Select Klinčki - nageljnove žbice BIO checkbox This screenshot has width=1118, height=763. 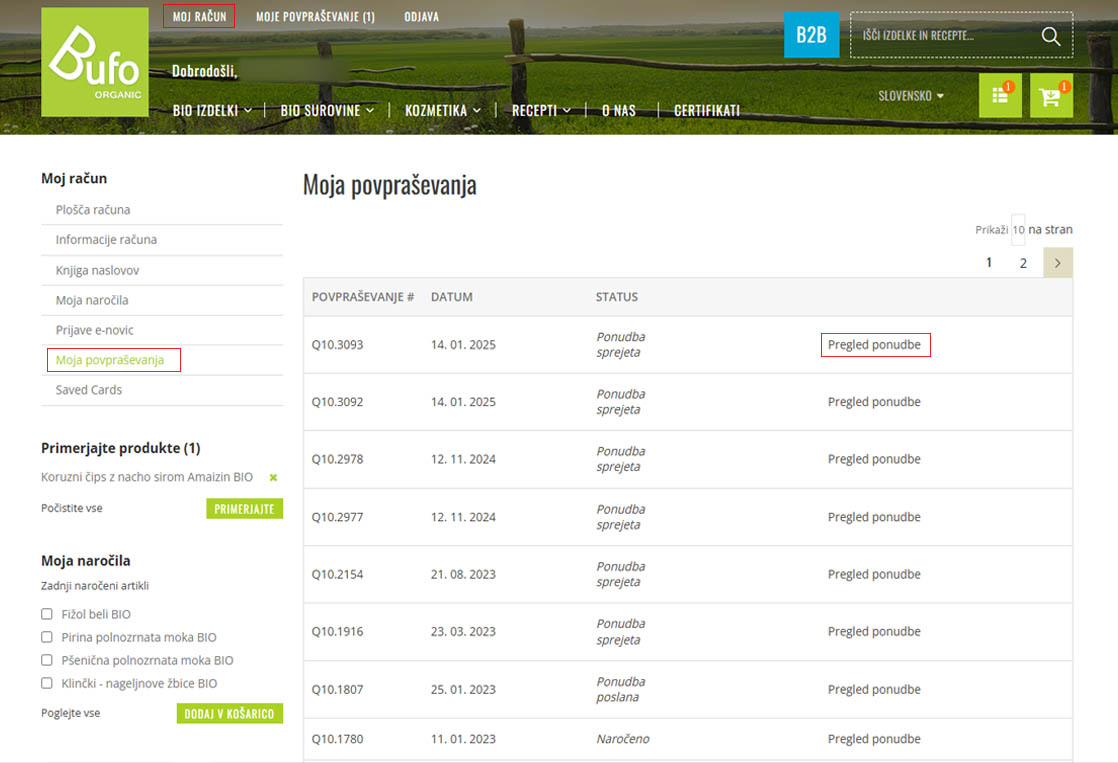tap(47, 684)
